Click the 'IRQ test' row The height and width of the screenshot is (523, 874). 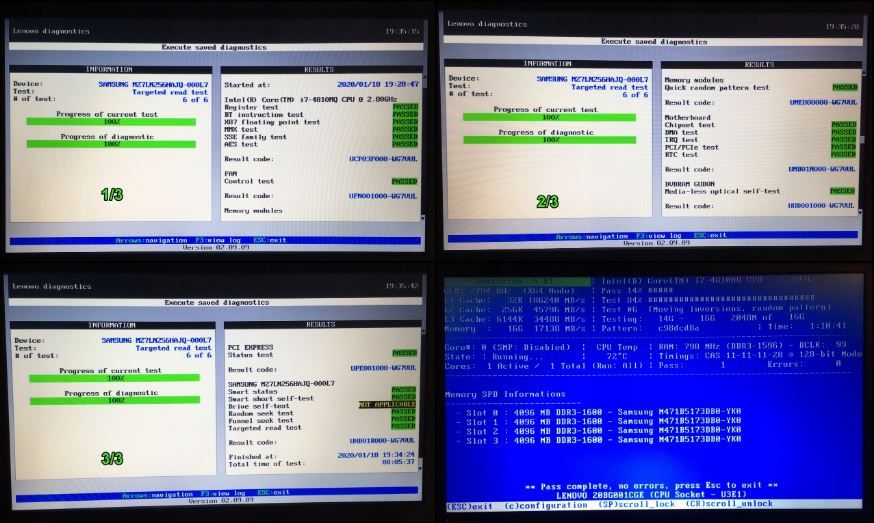[x=760, y=140]
